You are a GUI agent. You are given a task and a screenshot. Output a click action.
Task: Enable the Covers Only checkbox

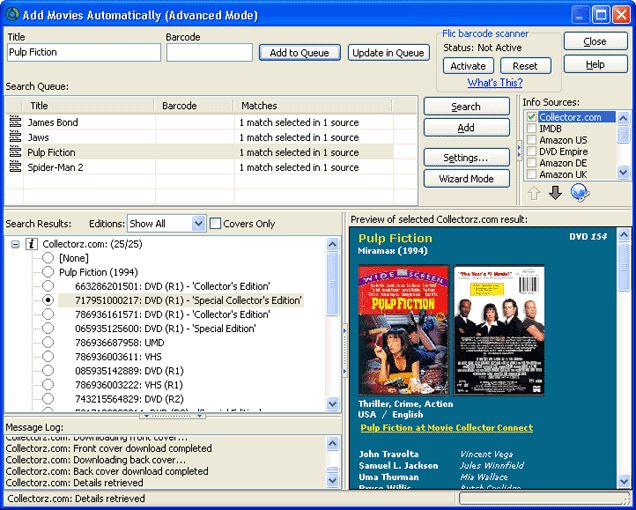coord(215,223)
